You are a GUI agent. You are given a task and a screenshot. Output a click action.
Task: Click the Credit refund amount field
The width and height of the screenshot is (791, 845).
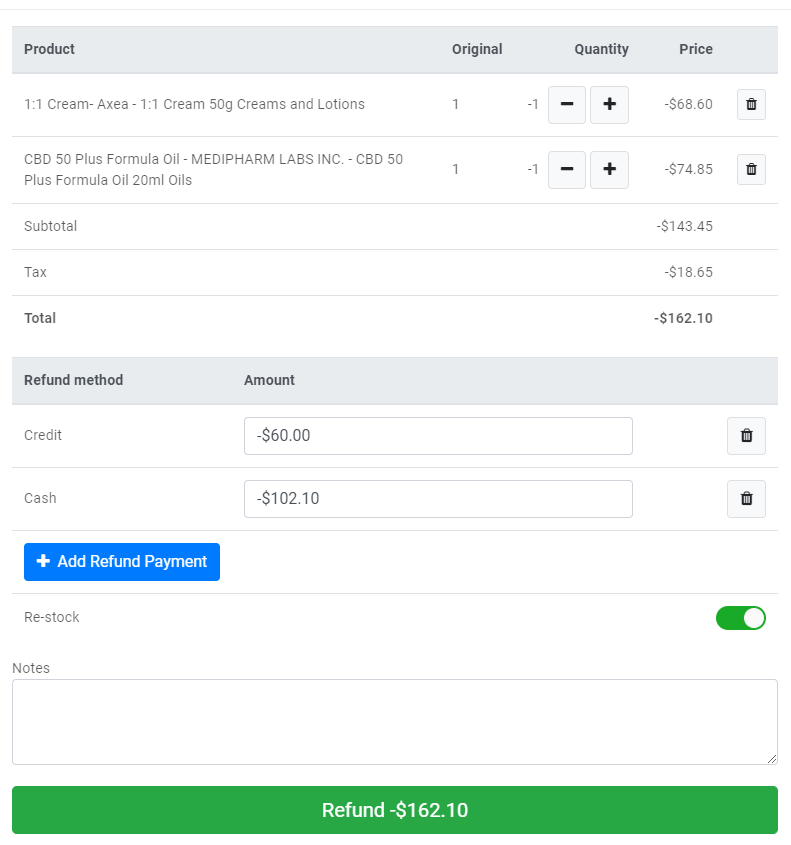(x=438, y=436)
